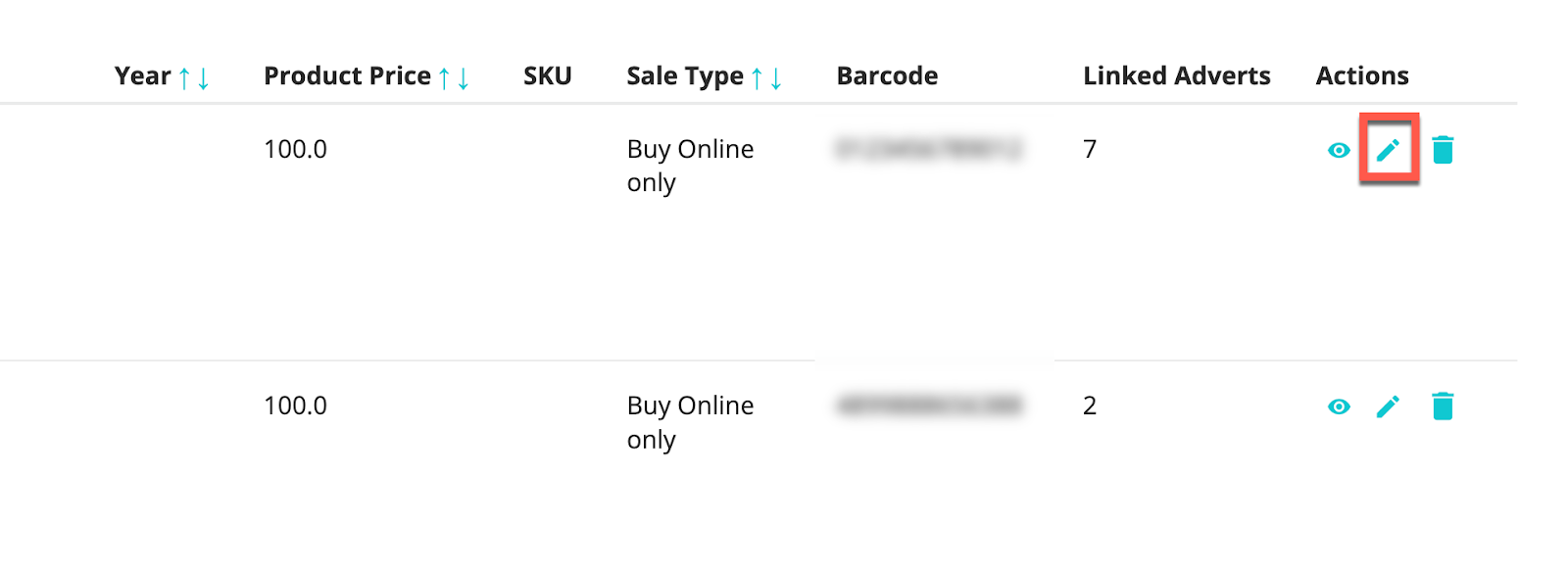
Task: Click the Product Price column header
Action: tap(347, 76)
